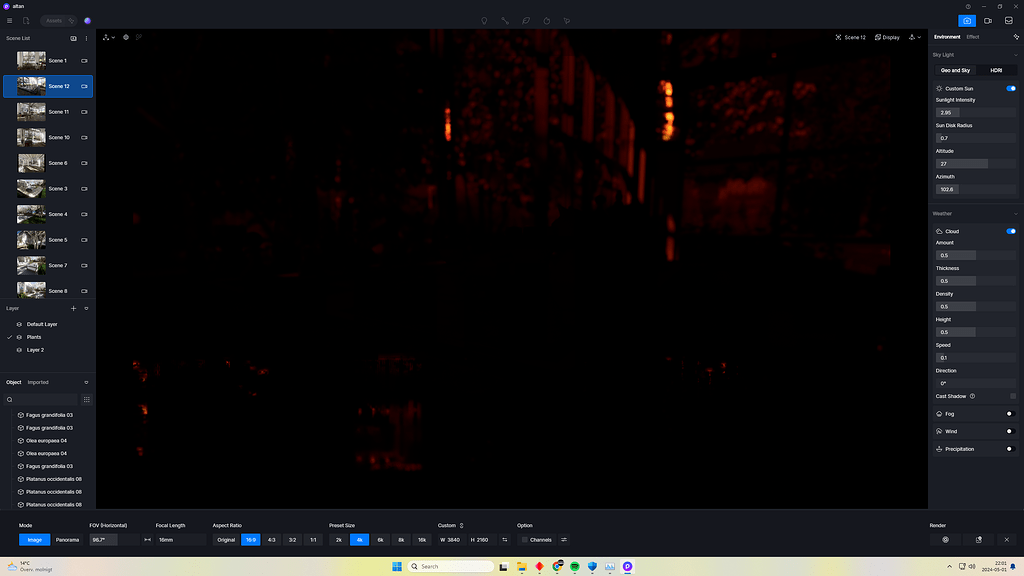Viewport: 1024px width, 576px height.
Task: Collapse the Sky Light section
Action: (x=1015, y=55)
